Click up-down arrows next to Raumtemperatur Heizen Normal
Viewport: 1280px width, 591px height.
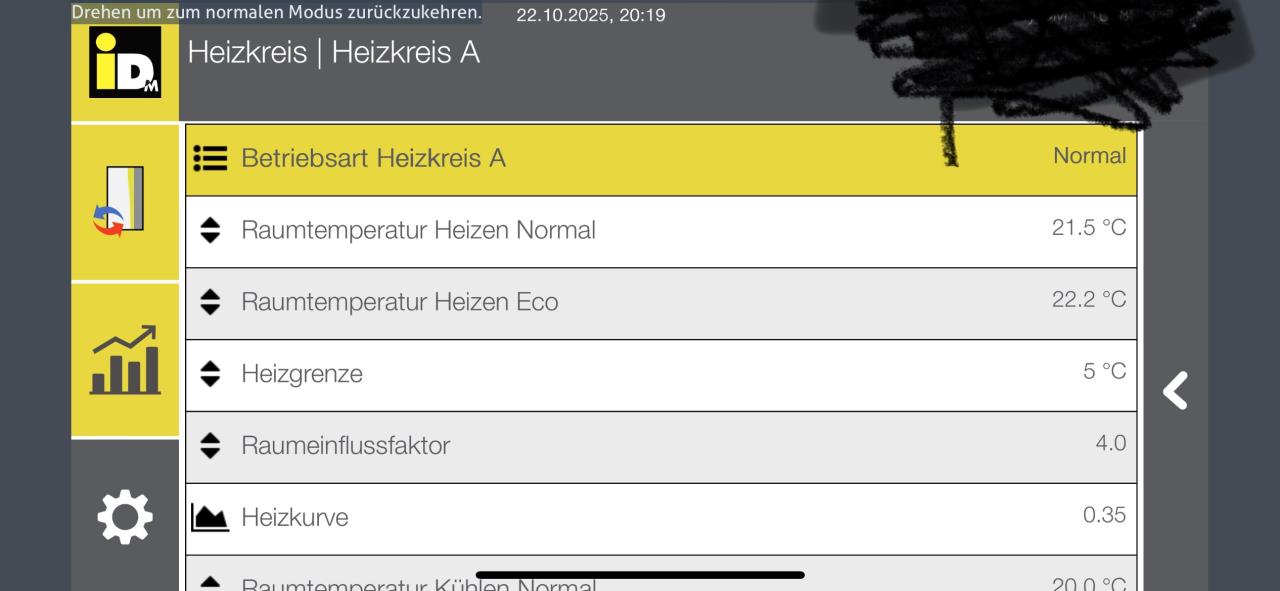click(210, 230)
